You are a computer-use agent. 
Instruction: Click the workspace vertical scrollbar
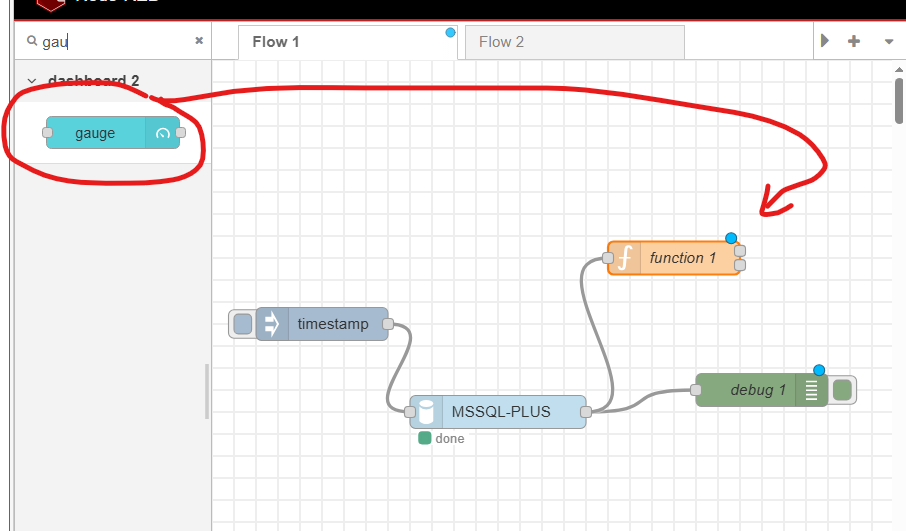tap(899, 100)
